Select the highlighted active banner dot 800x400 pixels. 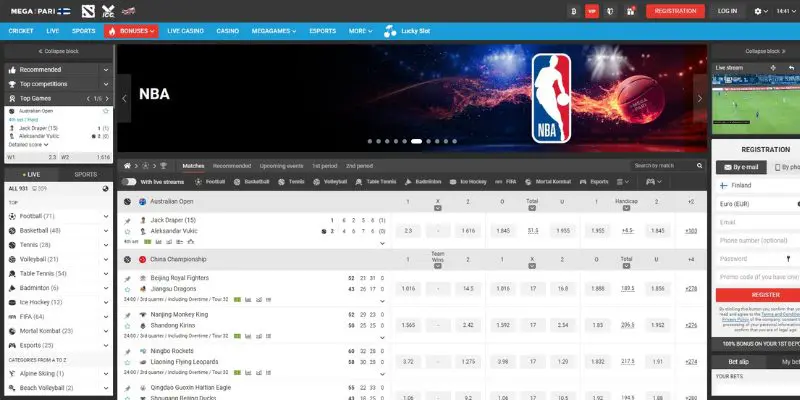pyautogui.click(x=416, y=141)
